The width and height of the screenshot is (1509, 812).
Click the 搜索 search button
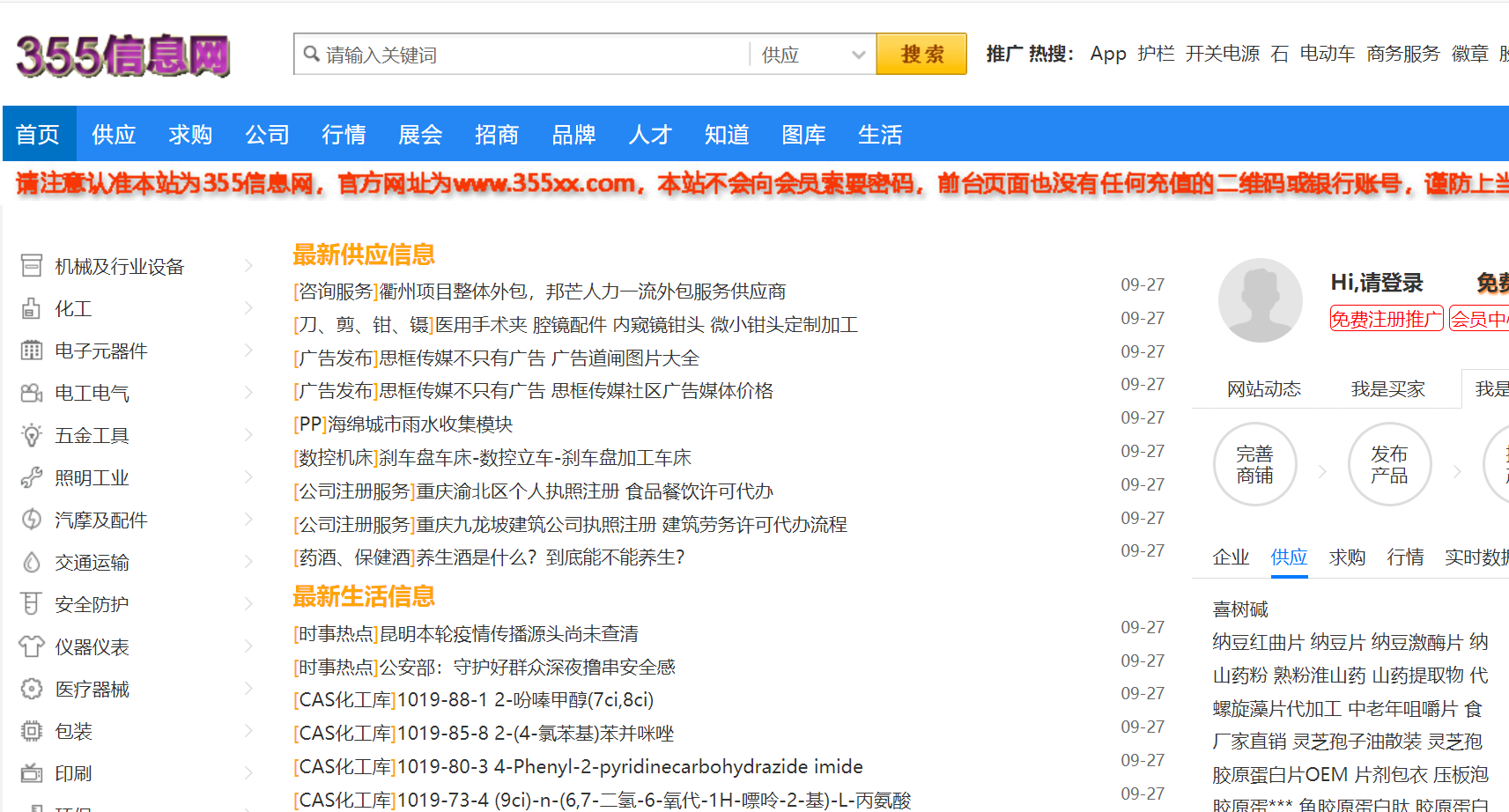click(921, 54)
